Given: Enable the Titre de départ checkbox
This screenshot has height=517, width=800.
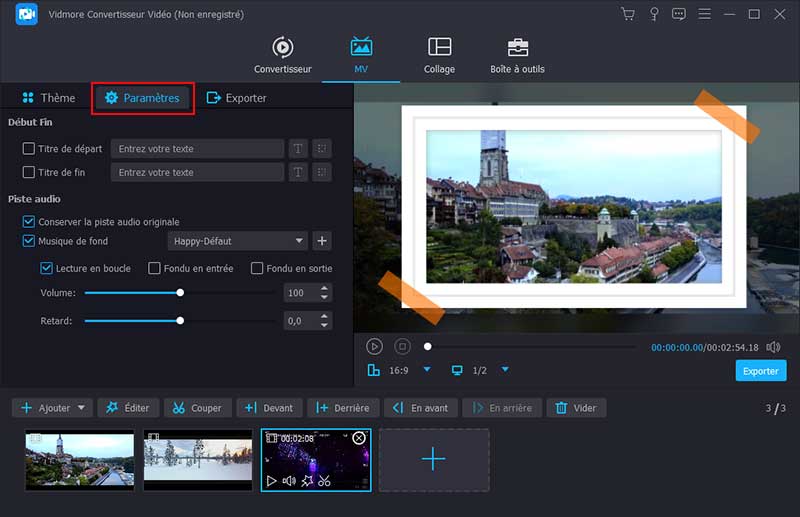Looking at the screenshot, I should [28, 149].
